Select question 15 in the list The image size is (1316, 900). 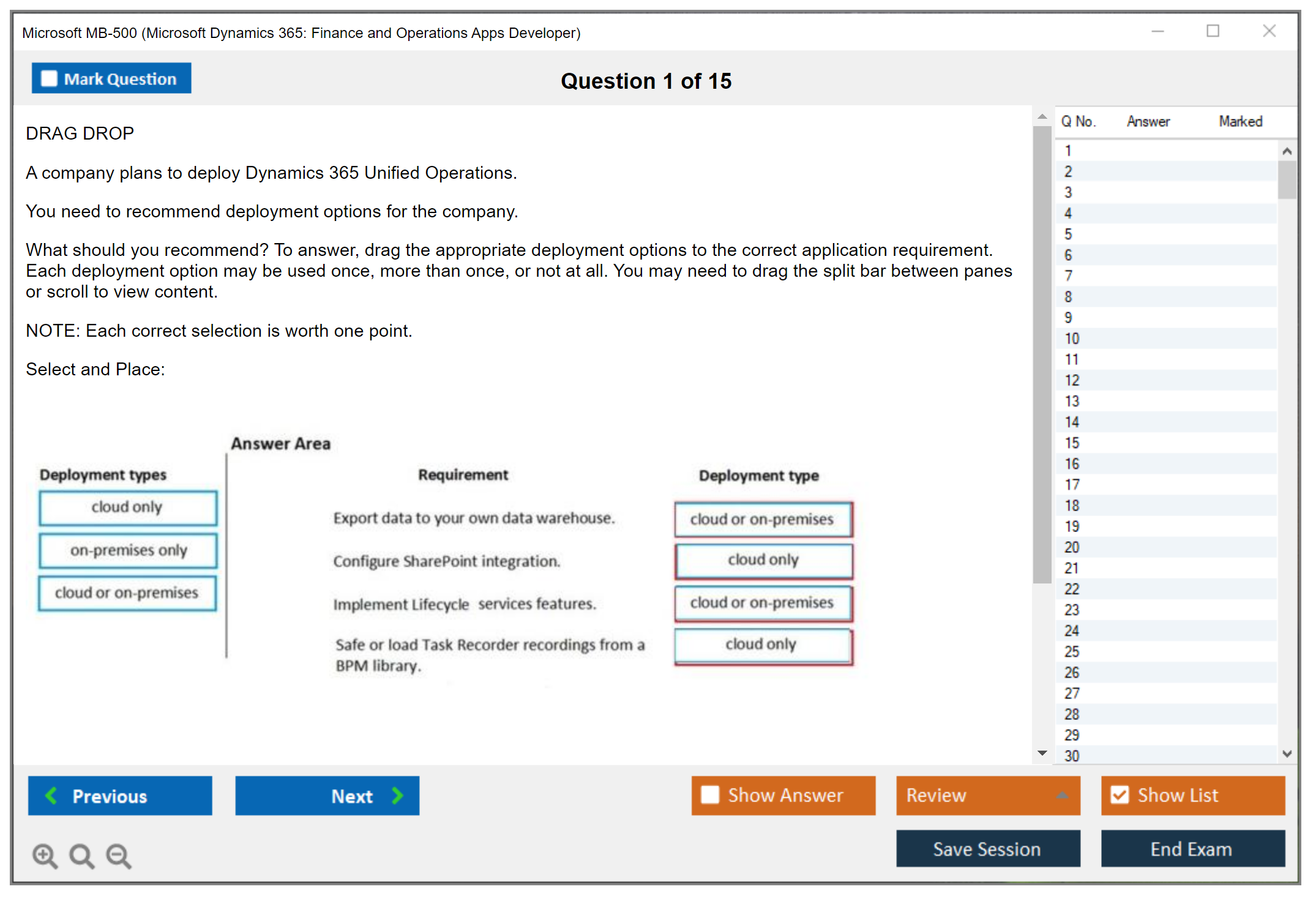[x=1072, y=443]
